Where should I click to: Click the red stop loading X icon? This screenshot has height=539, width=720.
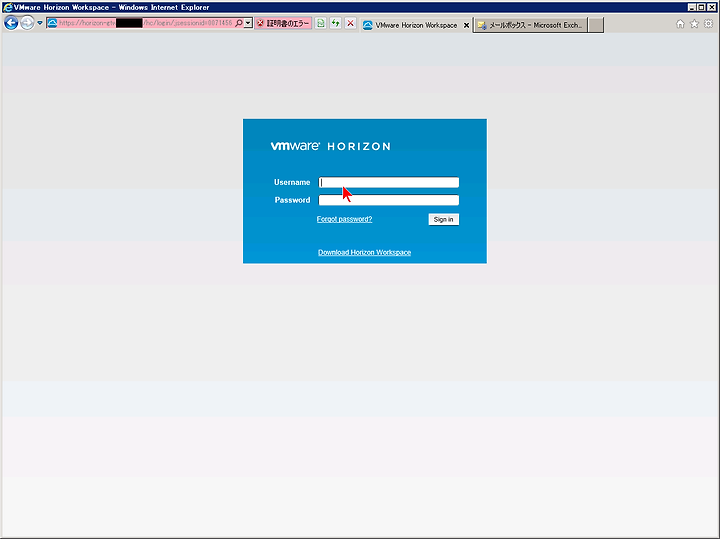coord(350,23)
